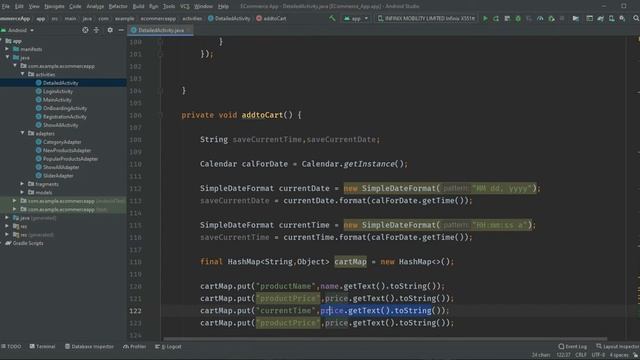Select SliderAdapter in project tree
Viewport: 640px width, 360px height.
[x=58, y=176]
